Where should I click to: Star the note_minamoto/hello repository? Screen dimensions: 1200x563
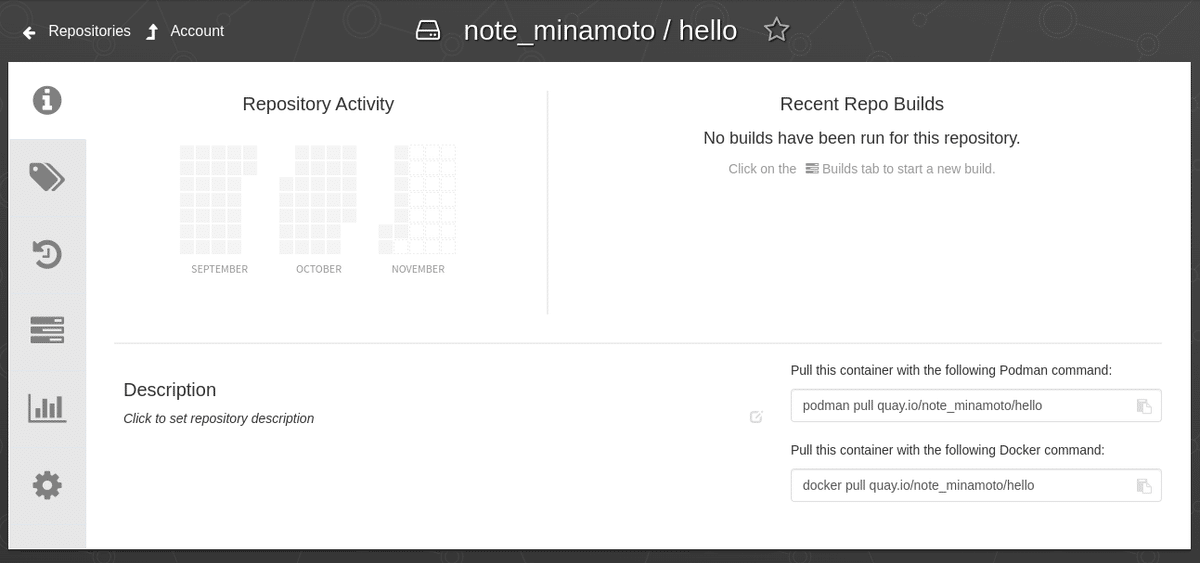click(776, 30)
